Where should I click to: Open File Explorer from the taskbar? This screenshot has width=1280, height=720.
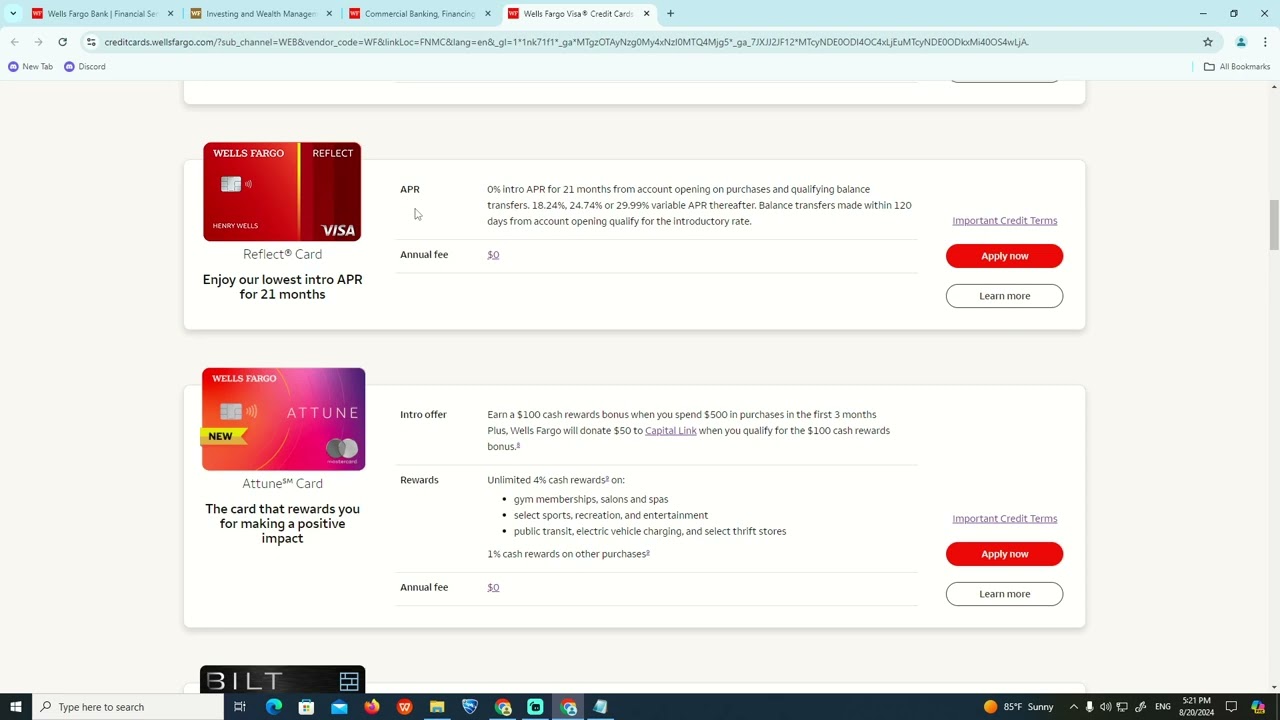coord(437,707)
